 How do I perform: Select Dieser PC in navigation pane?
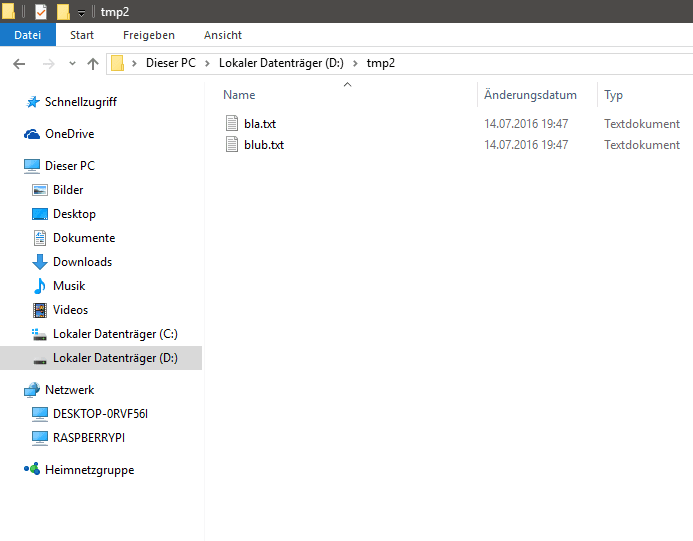pos(70,166)
